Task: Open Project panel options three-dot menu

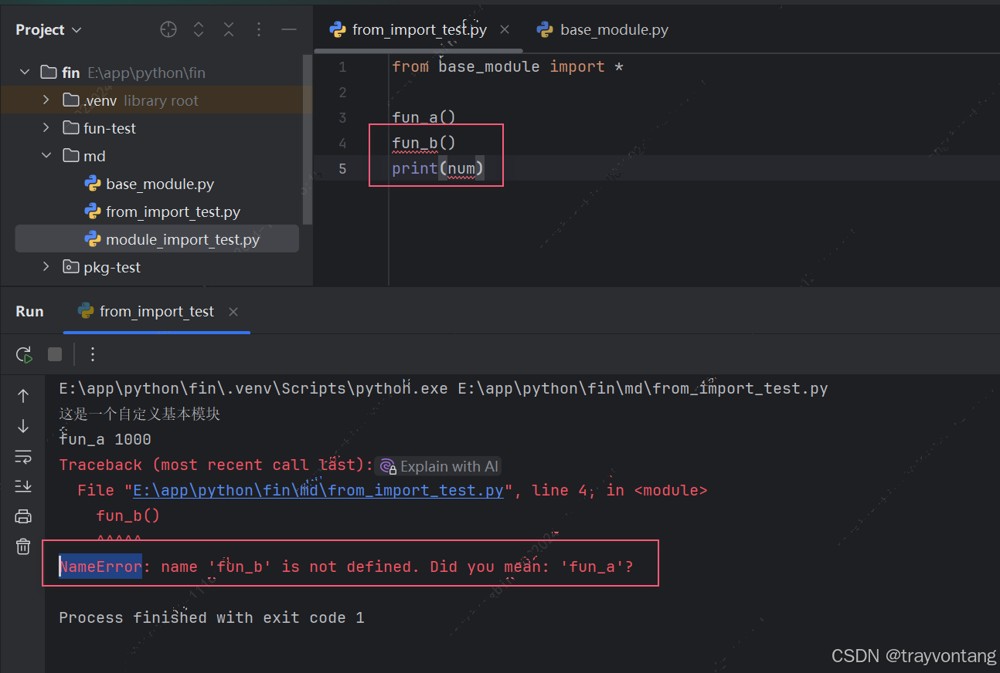Action: click(258, 29)
